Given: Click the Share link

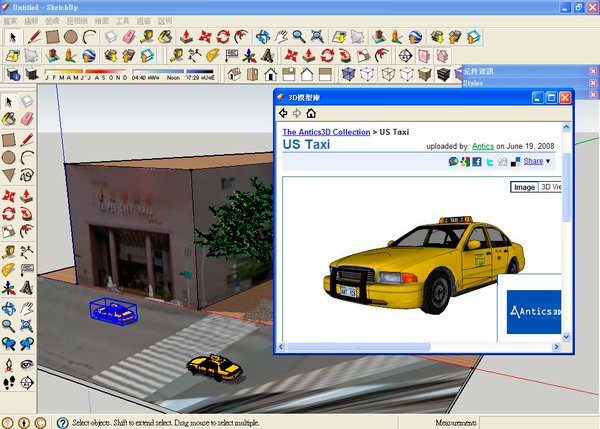Looking at the screenshot, I should [533, 161].
